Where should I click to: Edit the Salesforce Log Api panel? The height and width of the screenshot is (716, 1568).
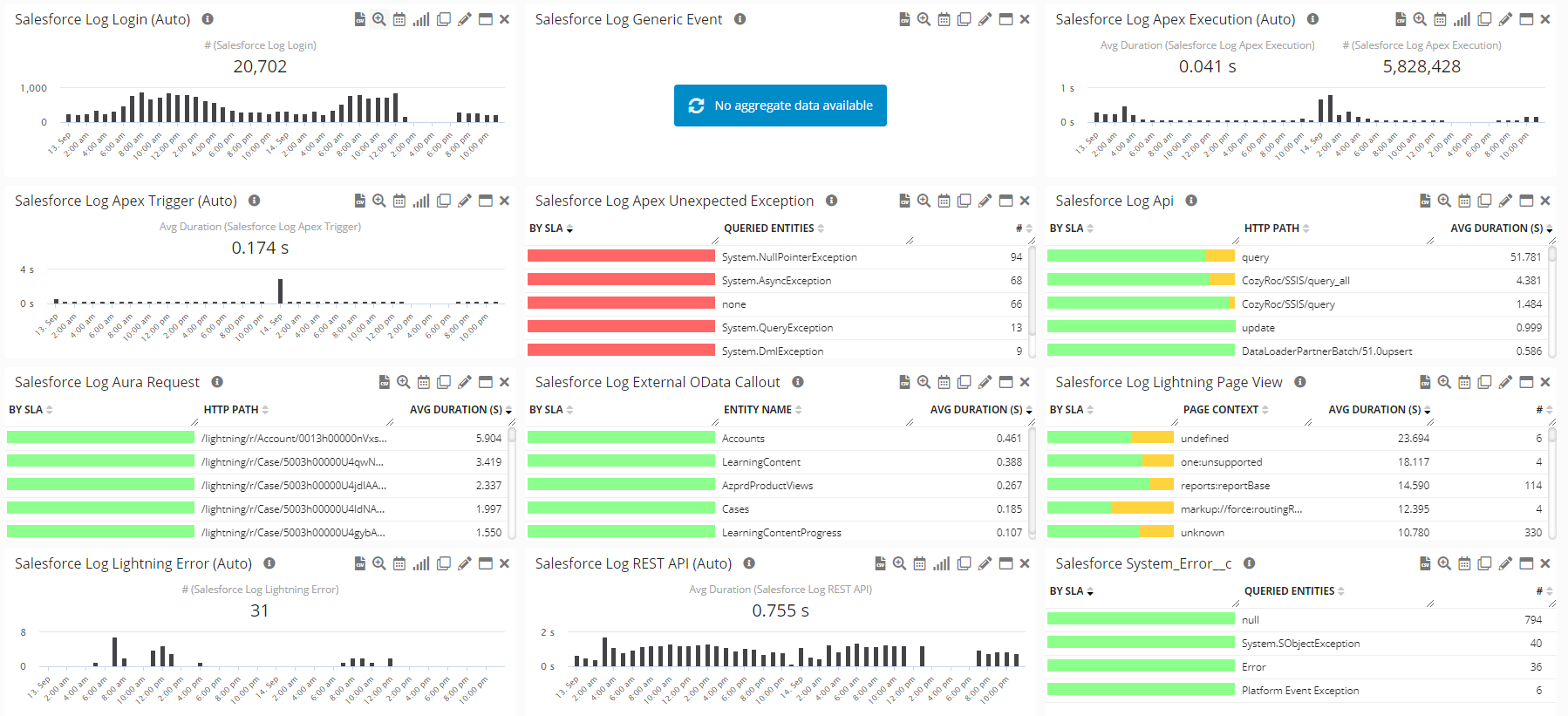1505,201
